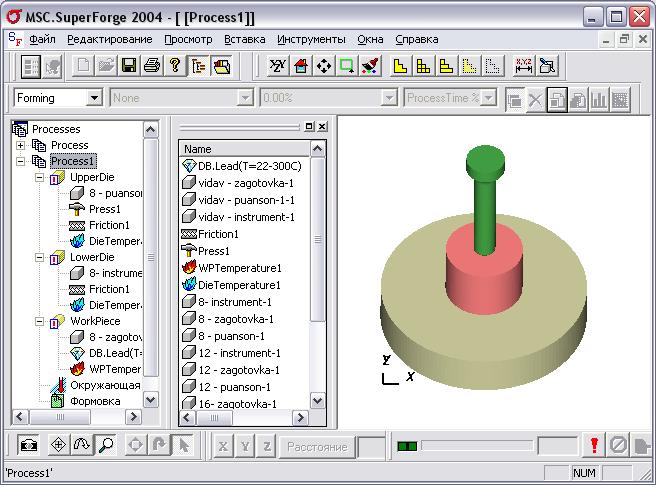
Task: Collapse the LowerDie node
Action: click(x=39, y=257)
